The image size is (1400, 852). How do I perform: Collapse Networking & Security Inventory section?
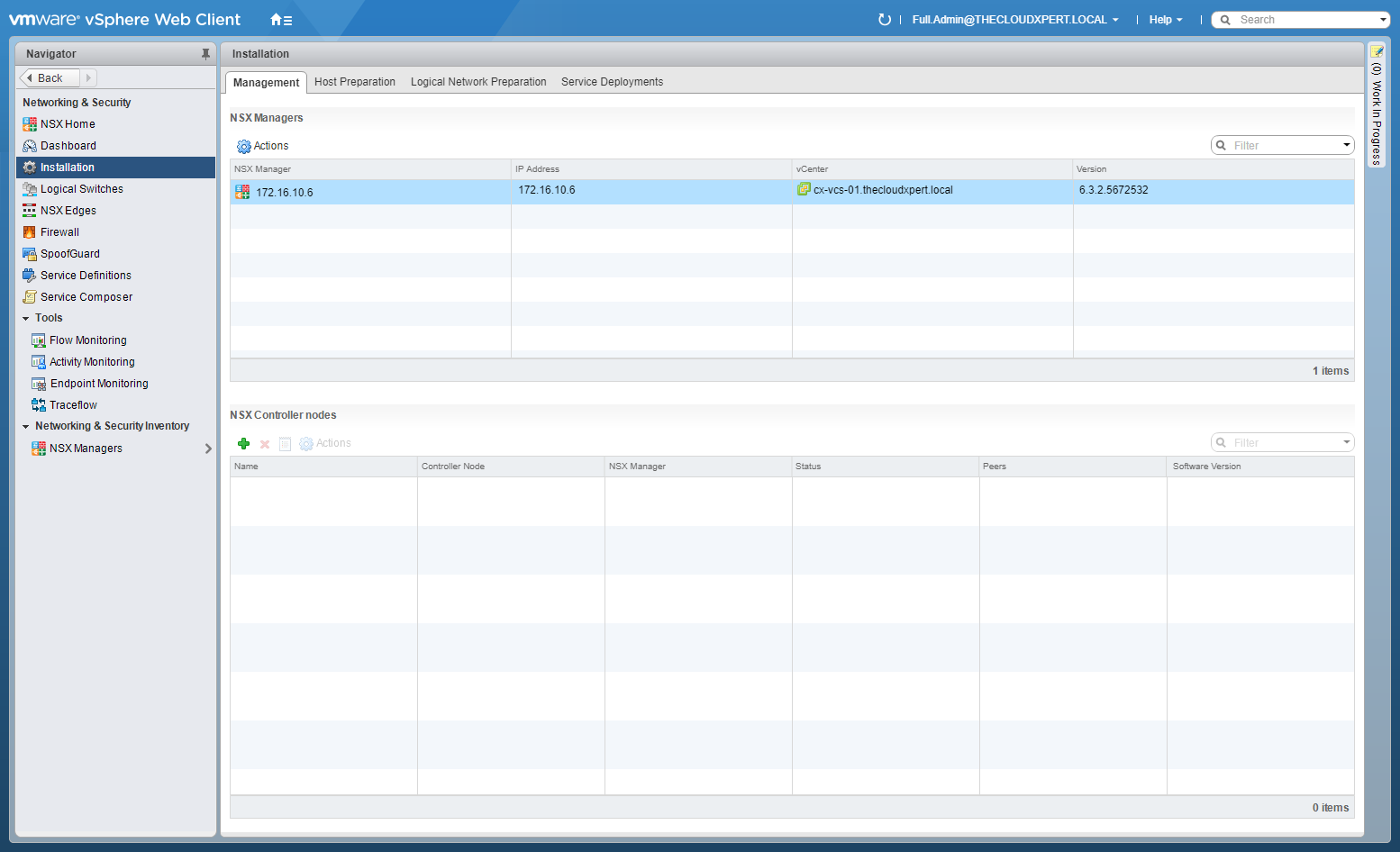tap(26, 427)
